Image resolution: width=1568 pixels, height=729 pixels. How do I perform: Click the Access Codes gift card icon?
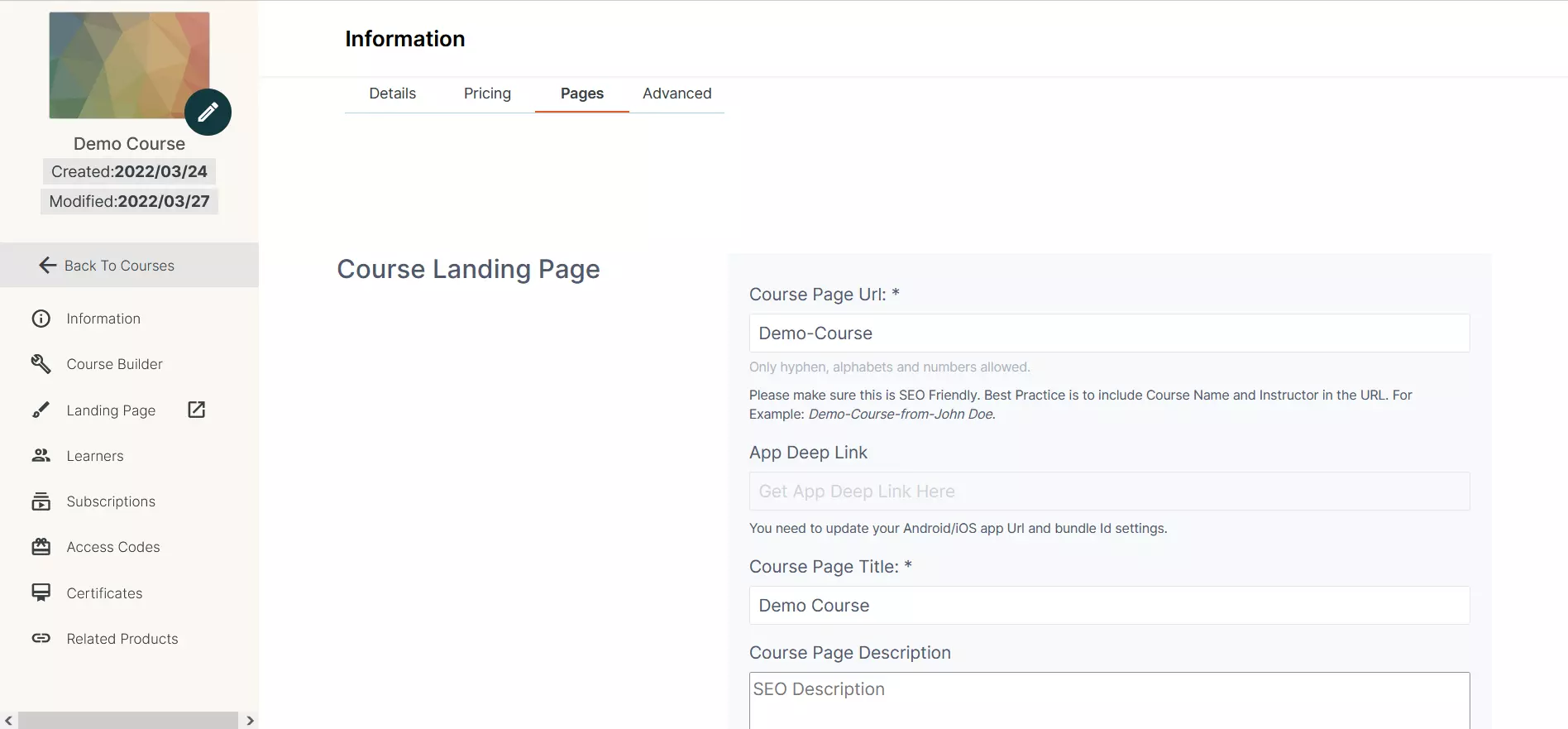point(41,547)
